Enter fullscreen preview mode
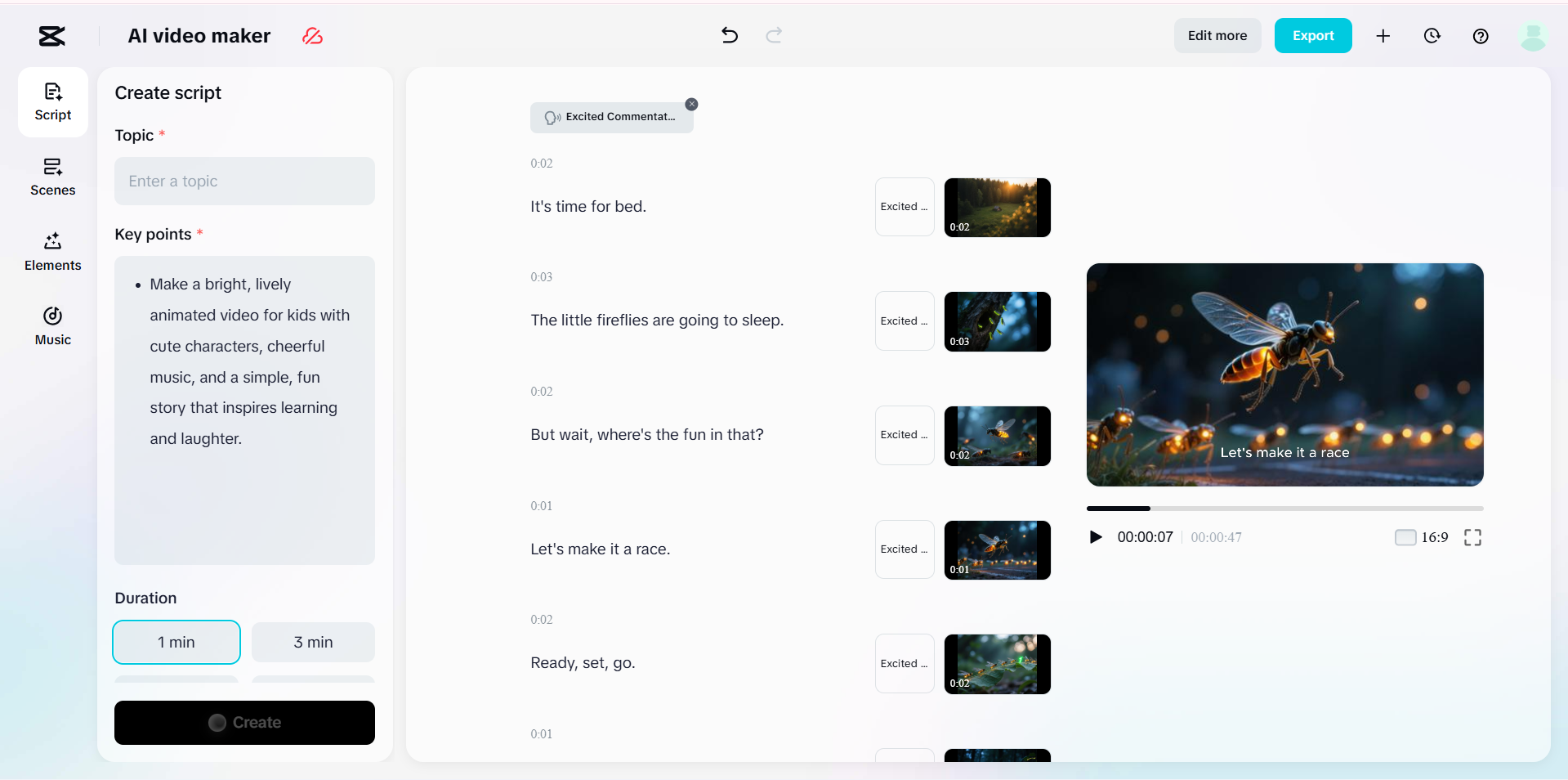The image size is (1568, 780). [1472, 537]
